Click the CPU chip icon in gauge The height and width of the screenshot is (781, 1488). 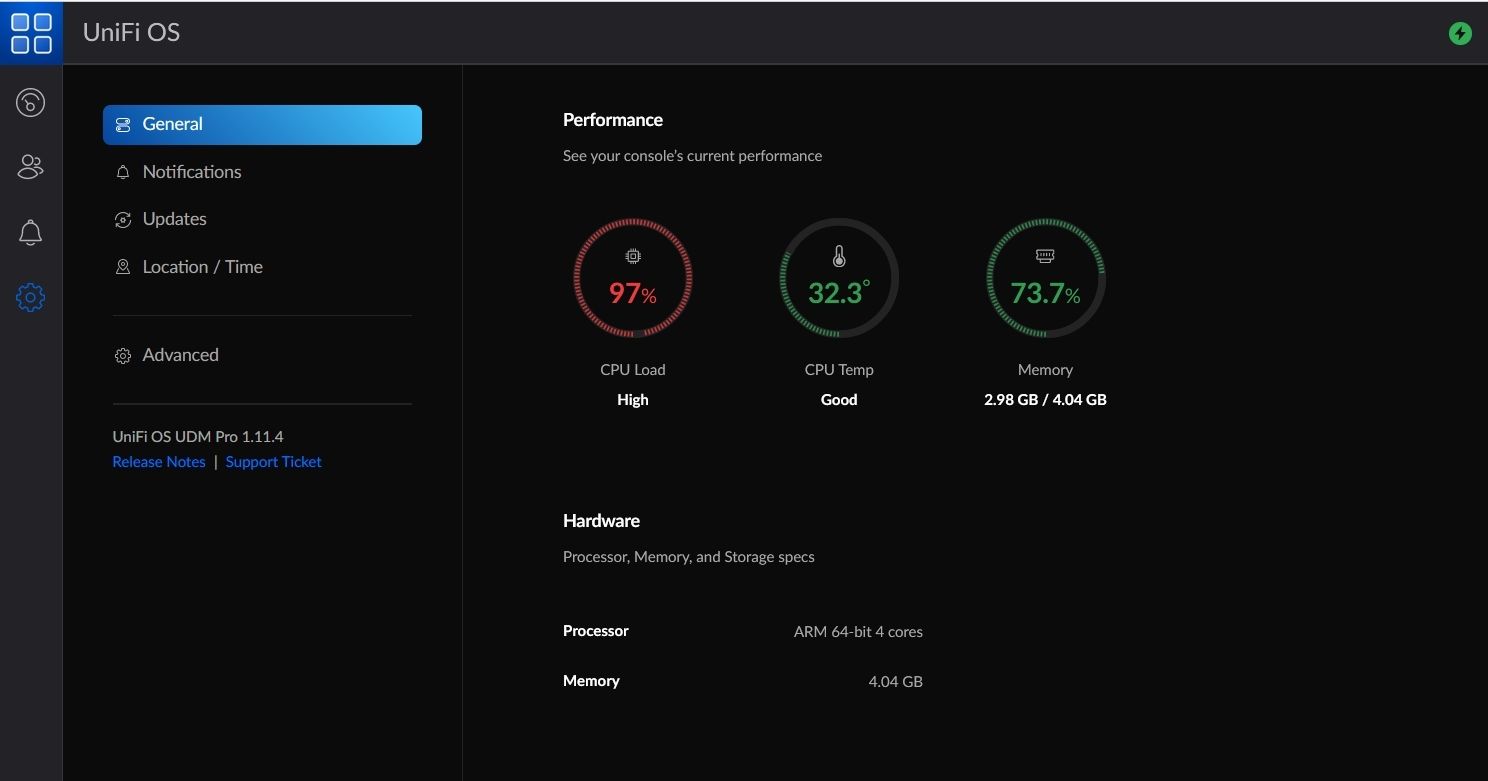(x=633, y=257)
